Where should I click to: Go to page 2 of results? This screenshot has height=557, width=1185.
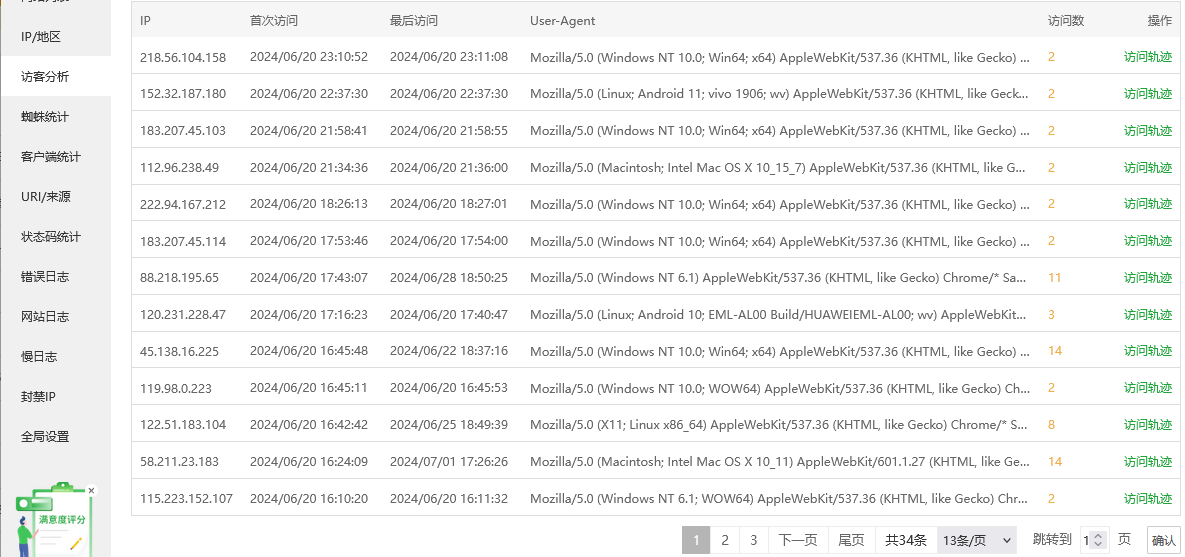(x=725, y=540)
